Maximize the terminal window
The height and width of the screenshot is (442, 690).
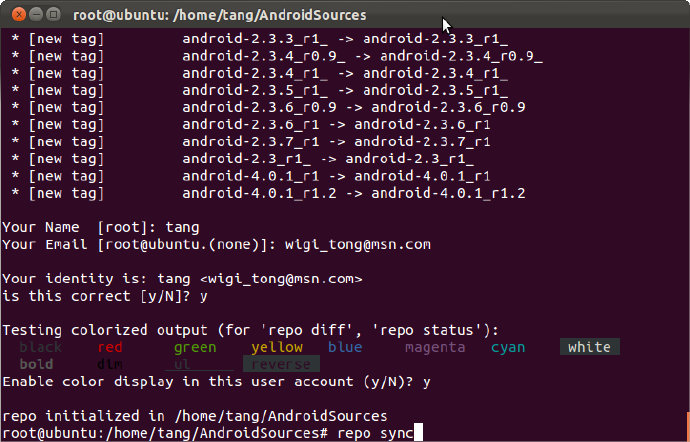point(54,15)
